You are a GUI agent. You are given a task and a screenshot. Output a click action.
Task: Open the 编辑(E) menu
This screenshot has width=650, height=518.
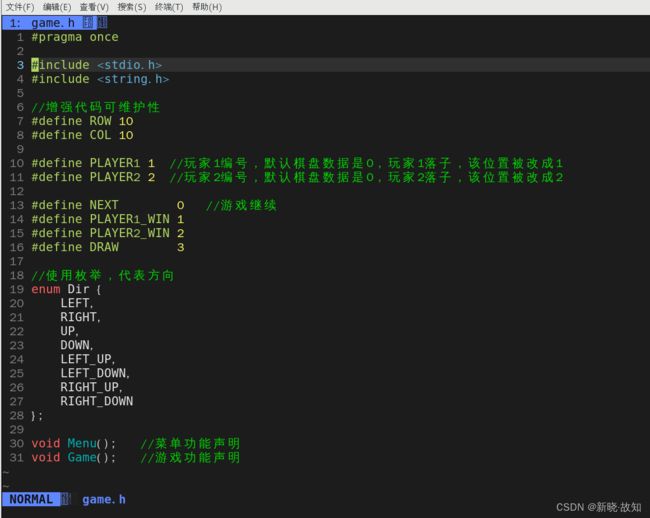tap(57, 7)
